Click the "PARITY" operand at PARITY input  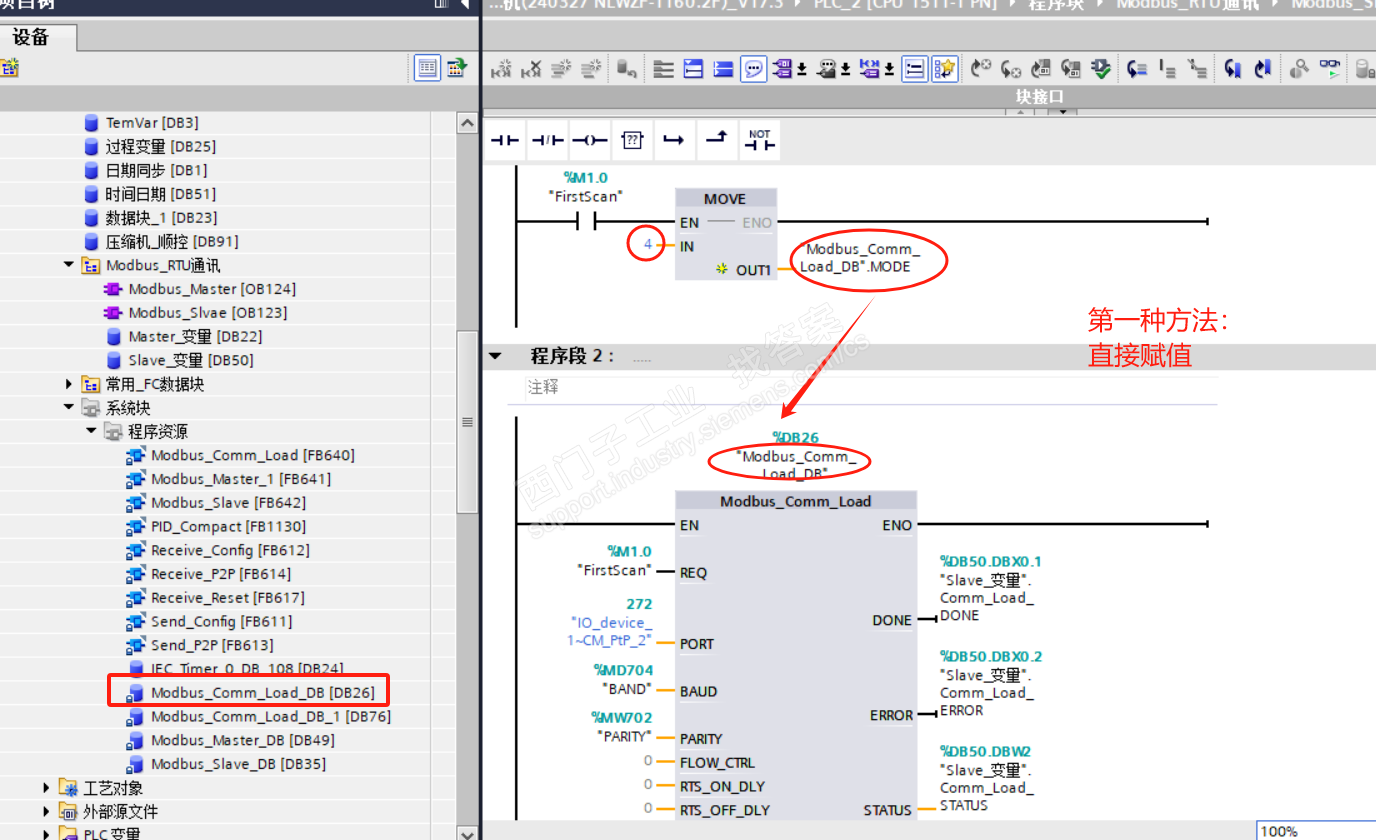click(624, 736)
